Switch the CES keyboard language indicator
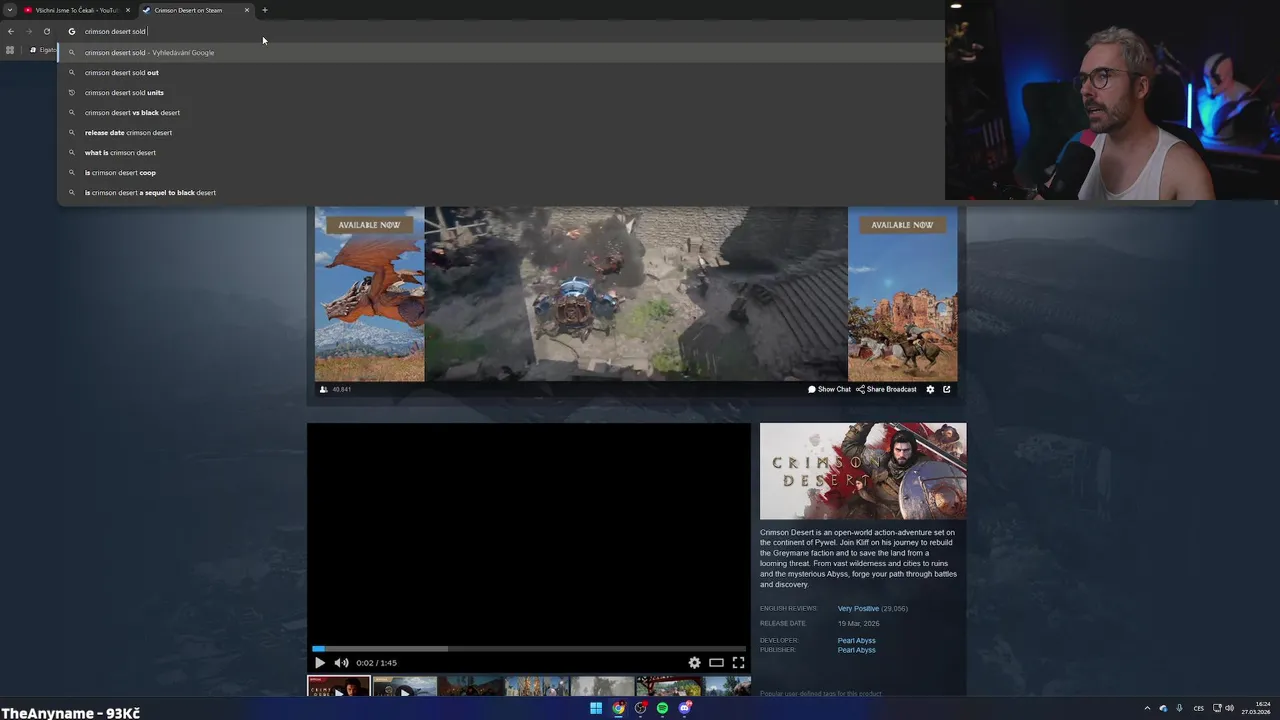The width and height of the screenshot is (1280, 720). (1198, 708)
